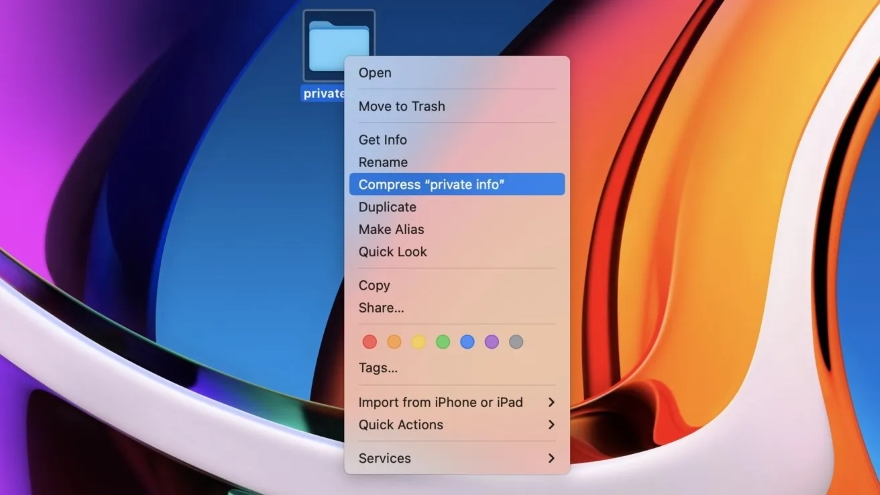Select Make Alias option

pyautogui.click(x=391, y=229)
